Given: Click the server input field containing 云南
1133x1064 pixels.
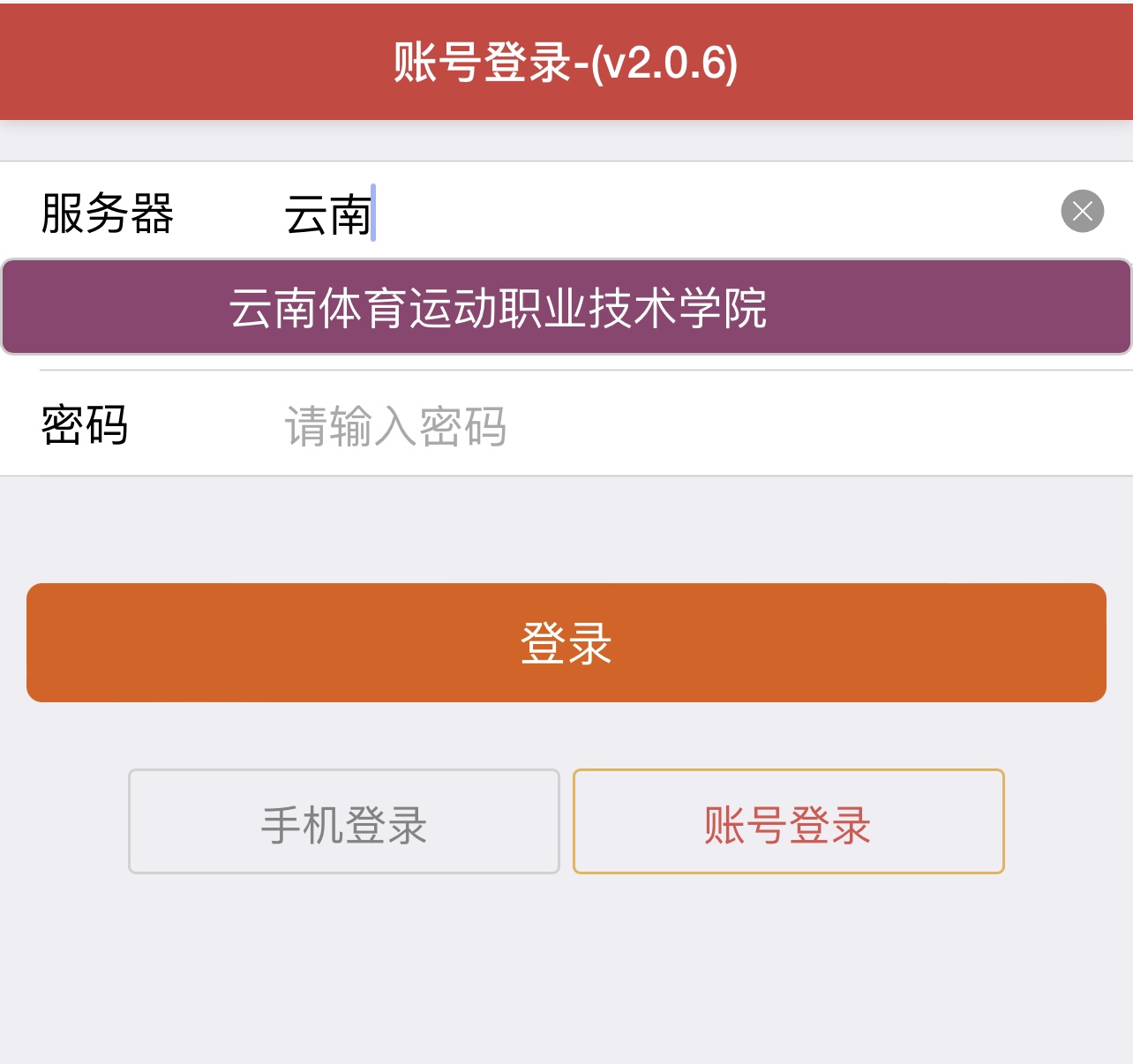Looking at the screenshot, I should coord(618,214).
